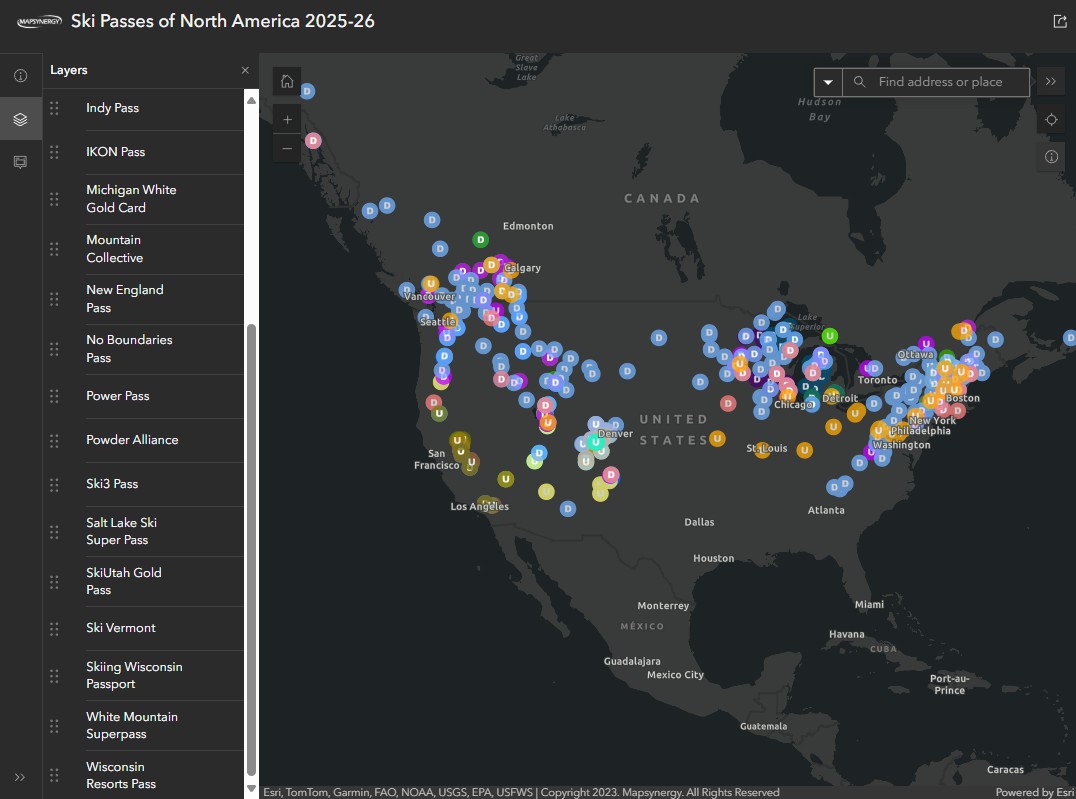Screen dimensions: 1076x799
Task: Select the Mountain Collective layer
Action: [x=114, y=248]
